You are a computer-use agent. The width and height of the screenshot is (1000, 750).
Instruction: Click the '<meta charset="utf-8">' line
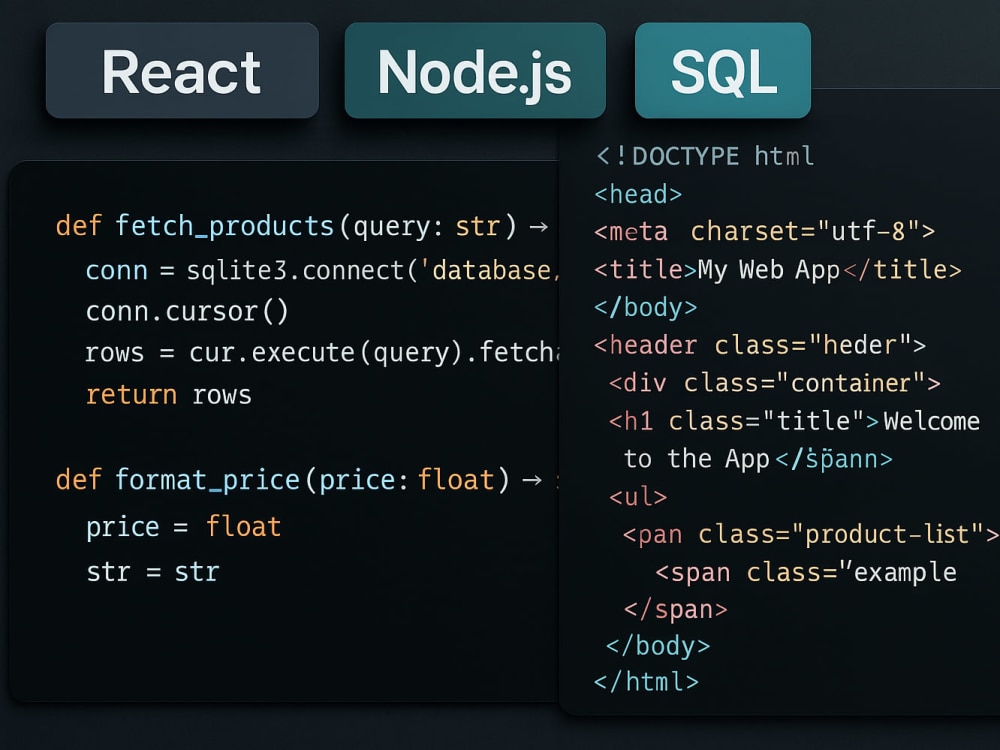click(x=764, y=231)
